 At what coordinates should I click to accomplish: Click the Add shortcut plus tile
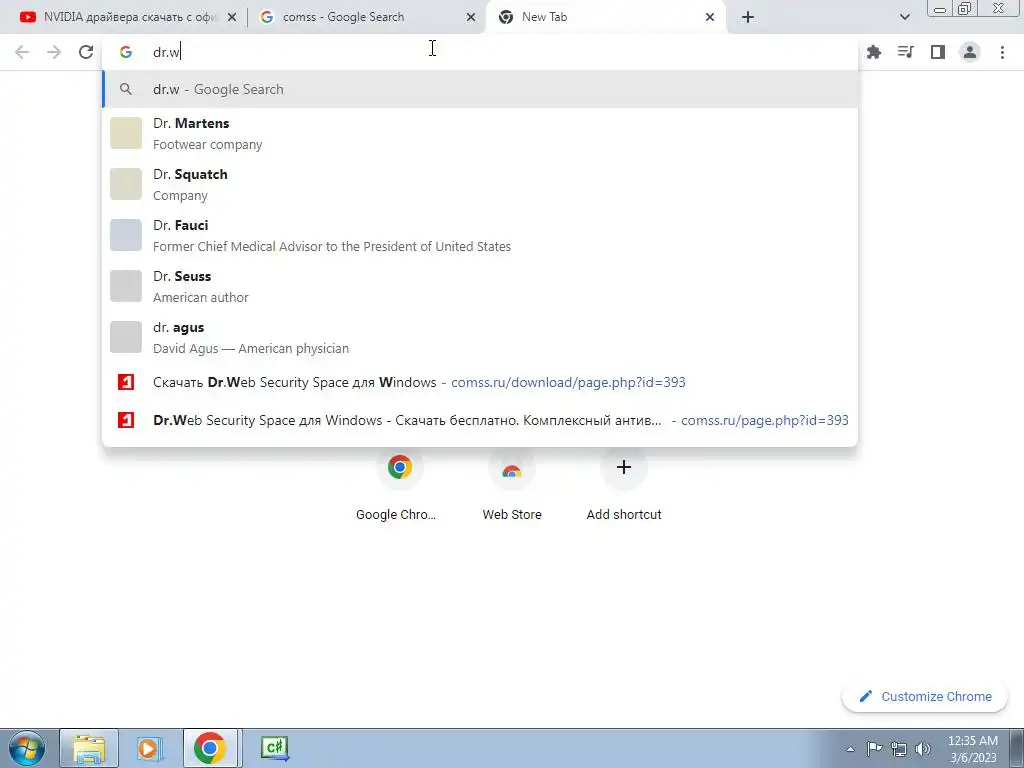click(624, 487)
